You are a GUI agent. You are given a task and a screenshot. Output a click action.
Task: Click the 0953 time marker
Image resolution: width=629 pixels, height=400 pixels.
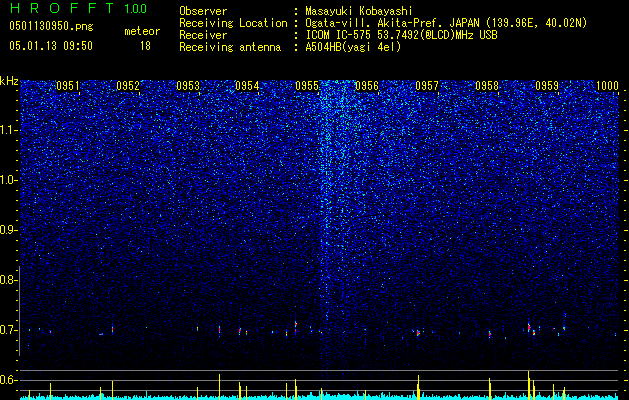pyautogui.click(x=188, y=85)
